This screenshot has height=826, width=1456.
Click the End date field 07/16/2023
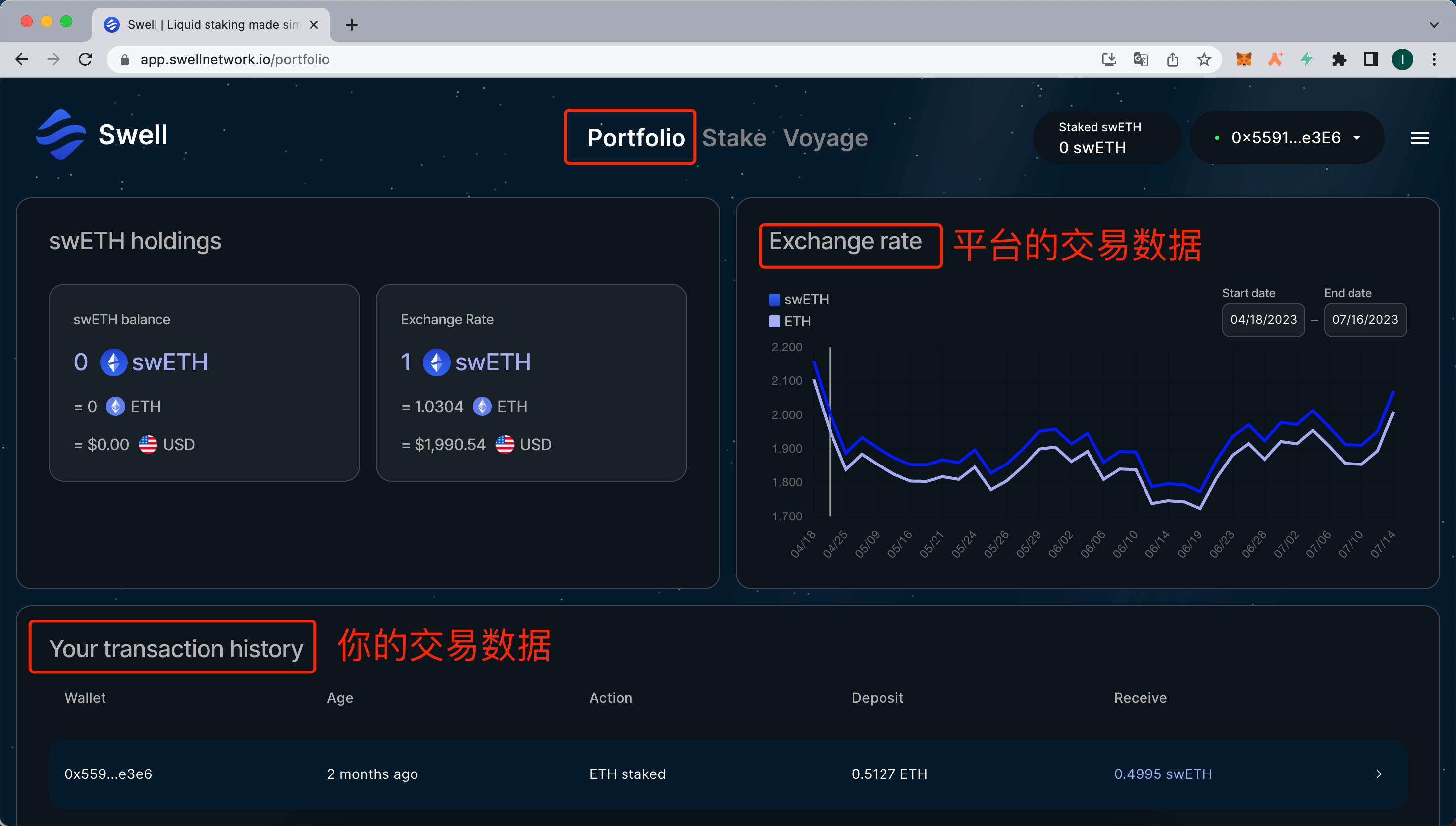(x=1365, y=319)
